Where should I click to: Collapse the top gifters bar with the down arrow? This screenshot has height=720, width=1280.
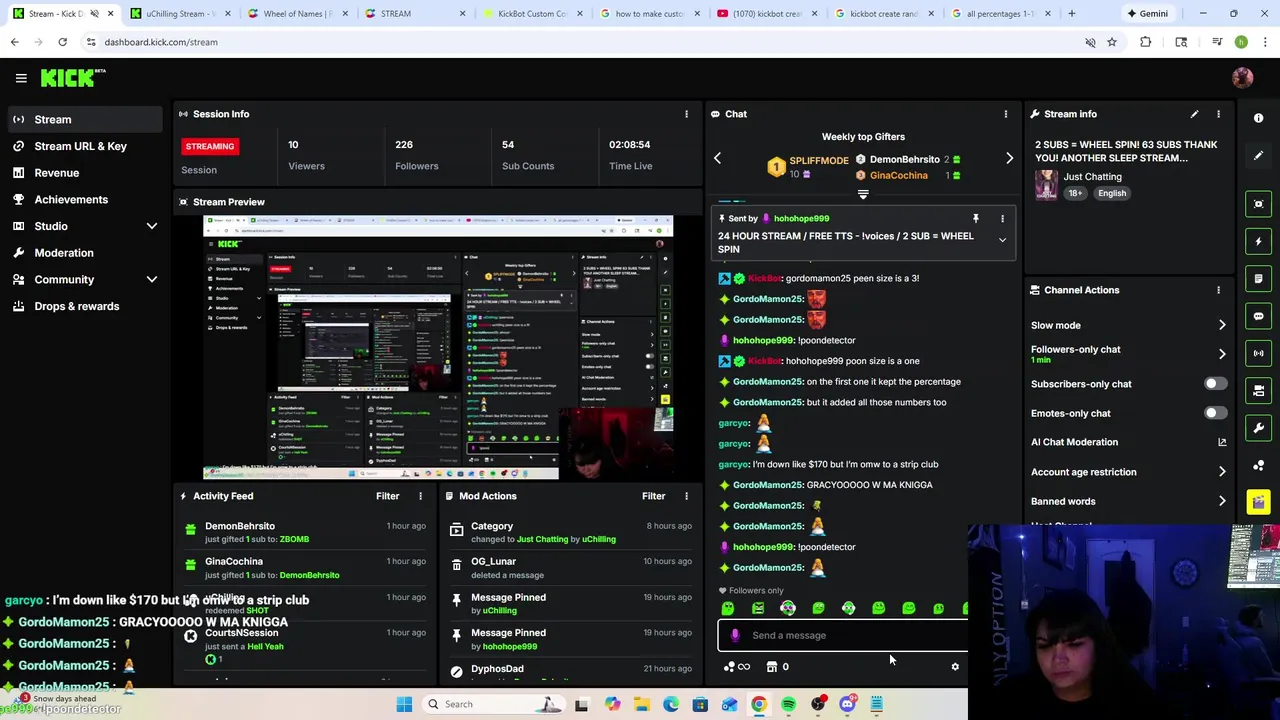click(863, 194)
